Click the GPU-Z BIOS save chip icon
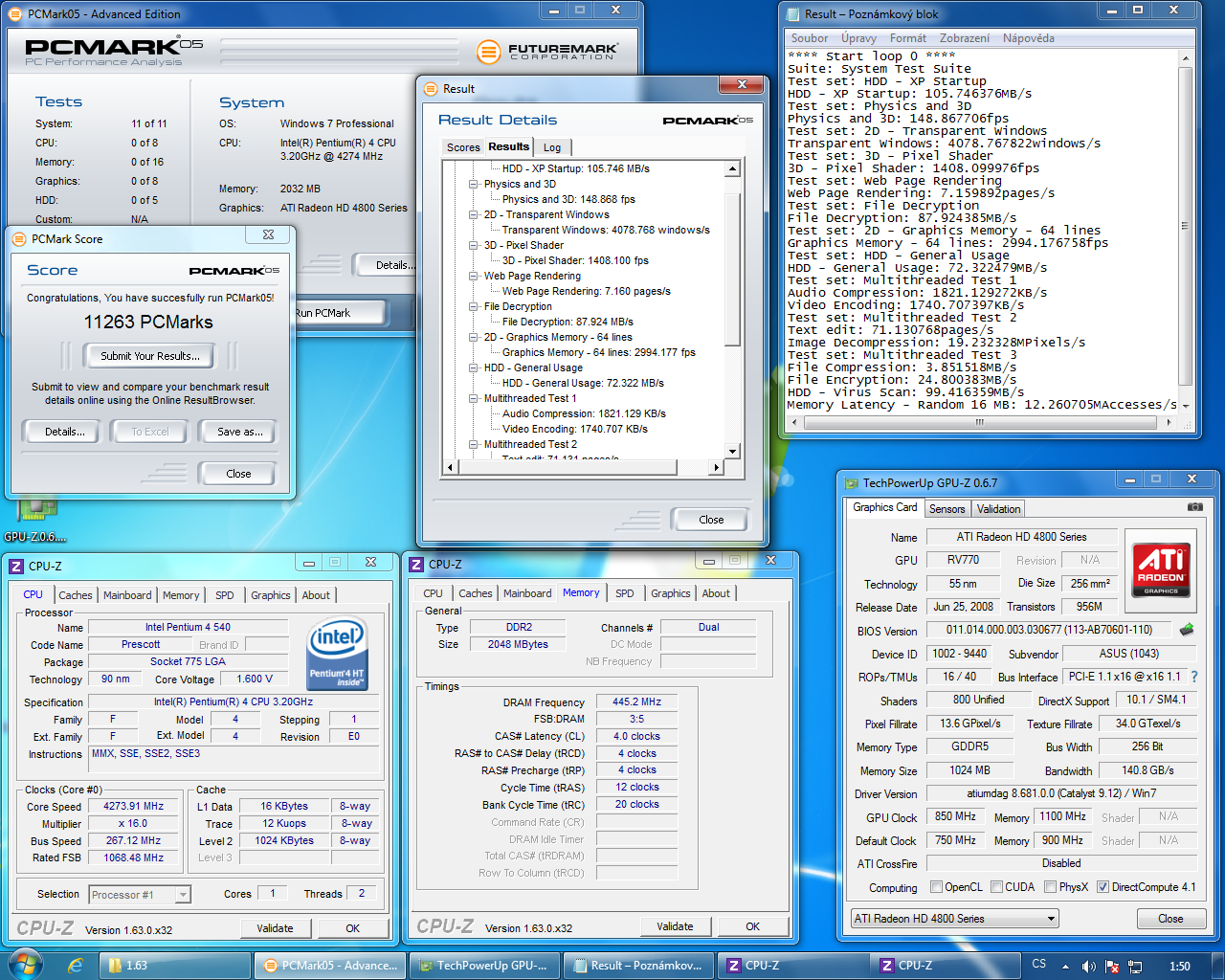1225x980 pixels. click(1187, 630)
